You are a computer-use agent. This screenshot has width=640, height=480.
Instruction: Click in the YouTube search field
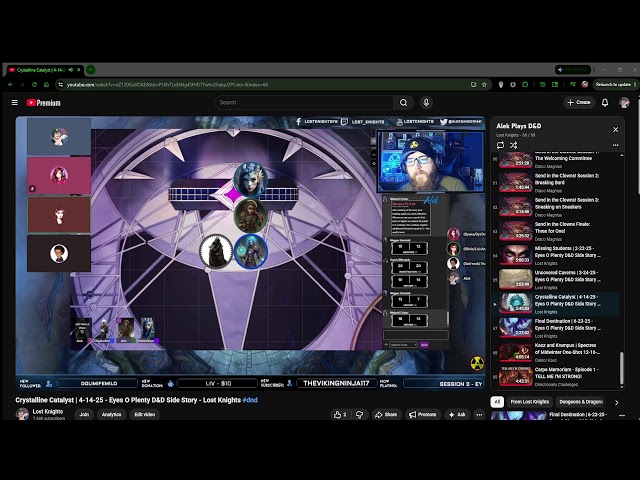304,102
